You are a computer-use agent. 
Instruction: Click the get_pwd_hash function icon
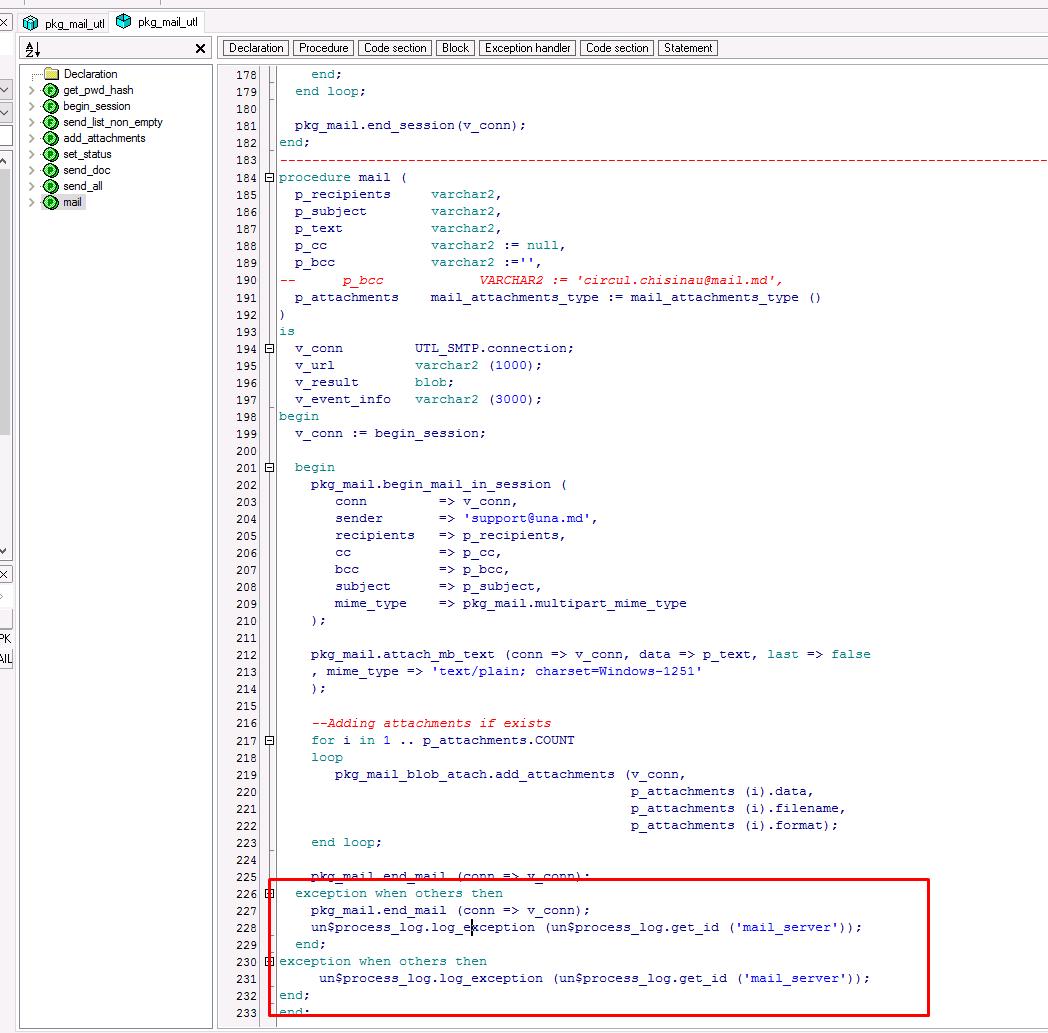51,90
